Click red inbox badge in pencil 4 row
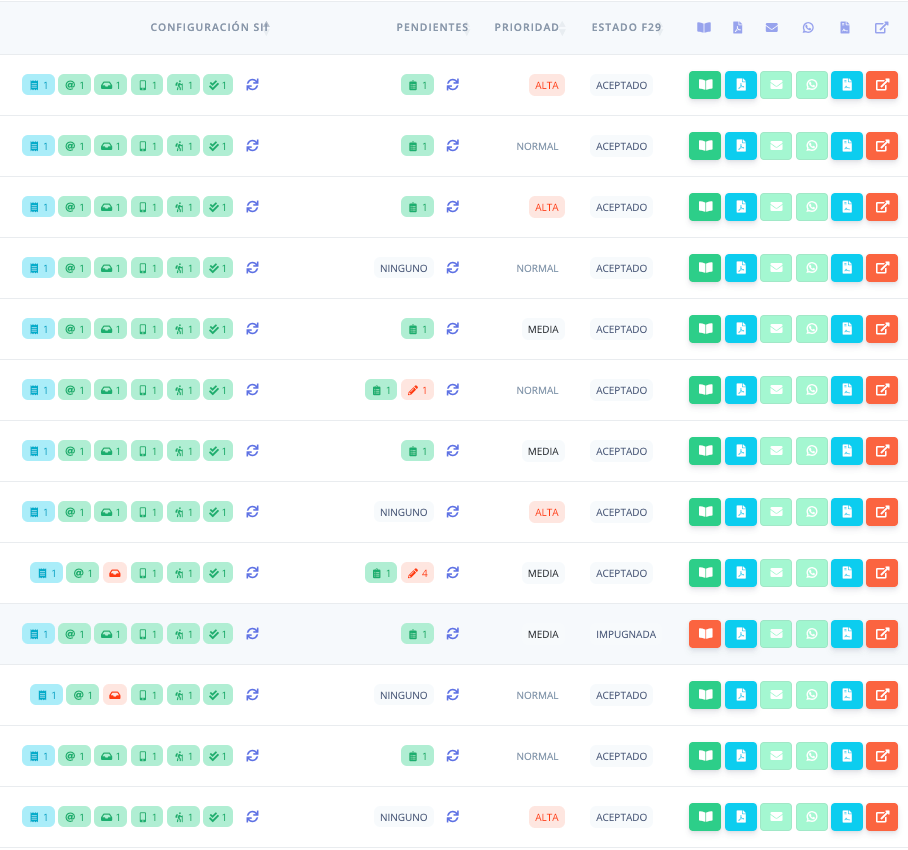This screenshot has height=850, width=908. 115,573
